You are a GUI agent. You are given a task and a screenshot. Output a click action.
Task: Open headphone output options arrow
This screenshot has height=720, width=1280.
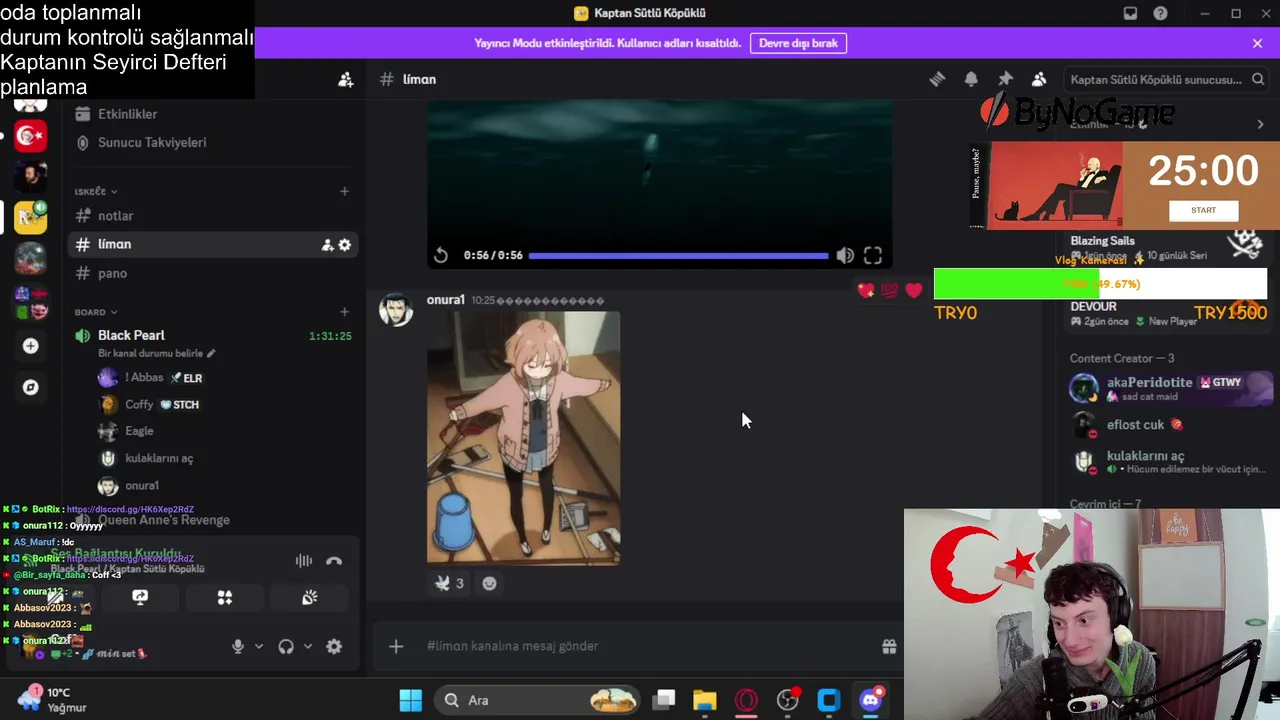point(307,646)
